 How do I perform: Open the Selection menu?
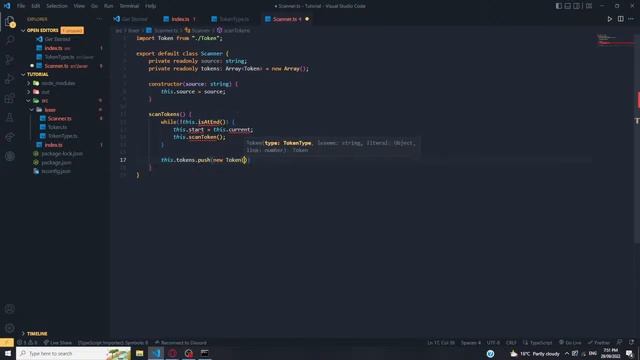[57, 6]
